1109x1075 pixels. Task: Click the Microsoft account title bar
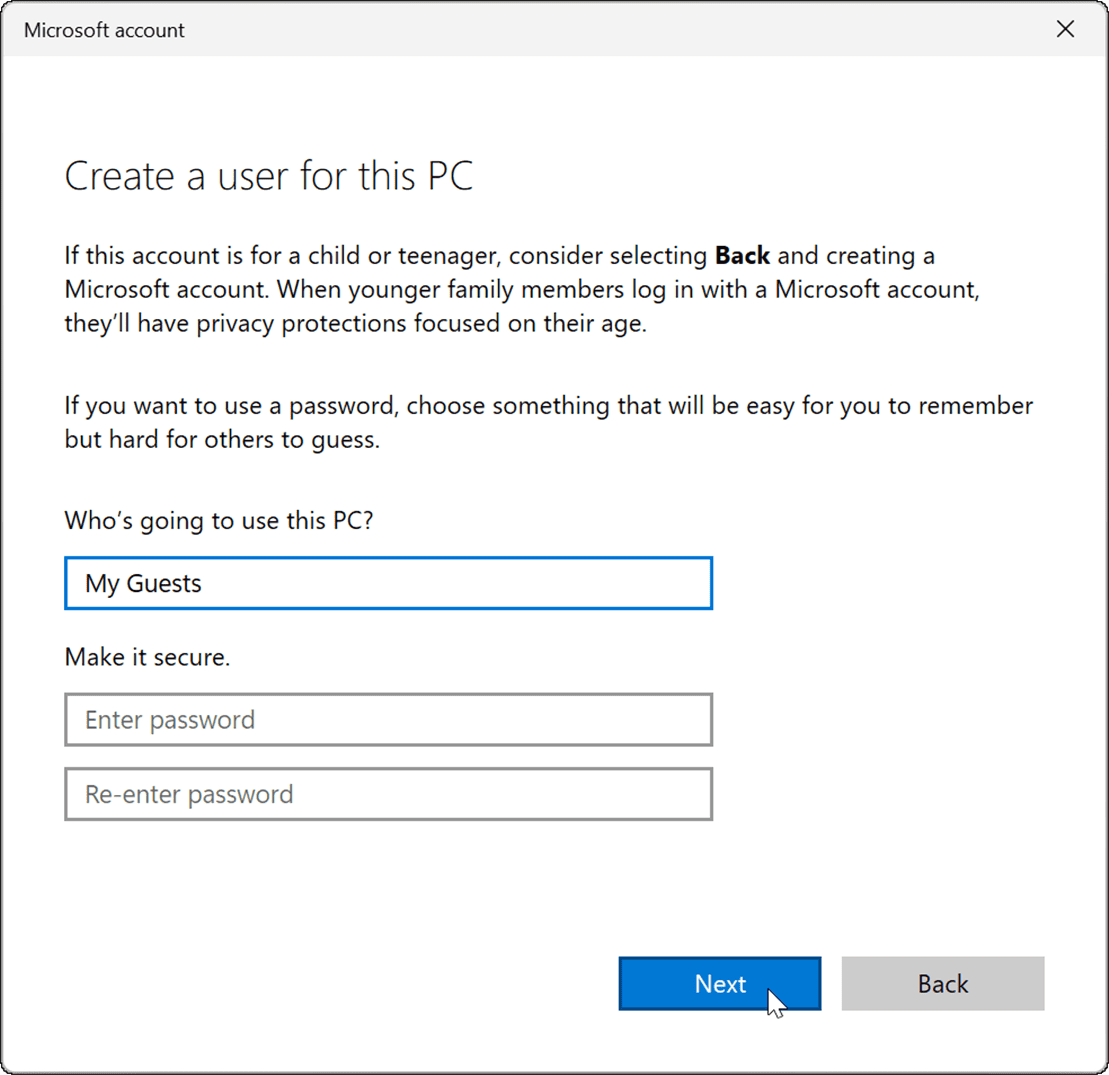400,29
